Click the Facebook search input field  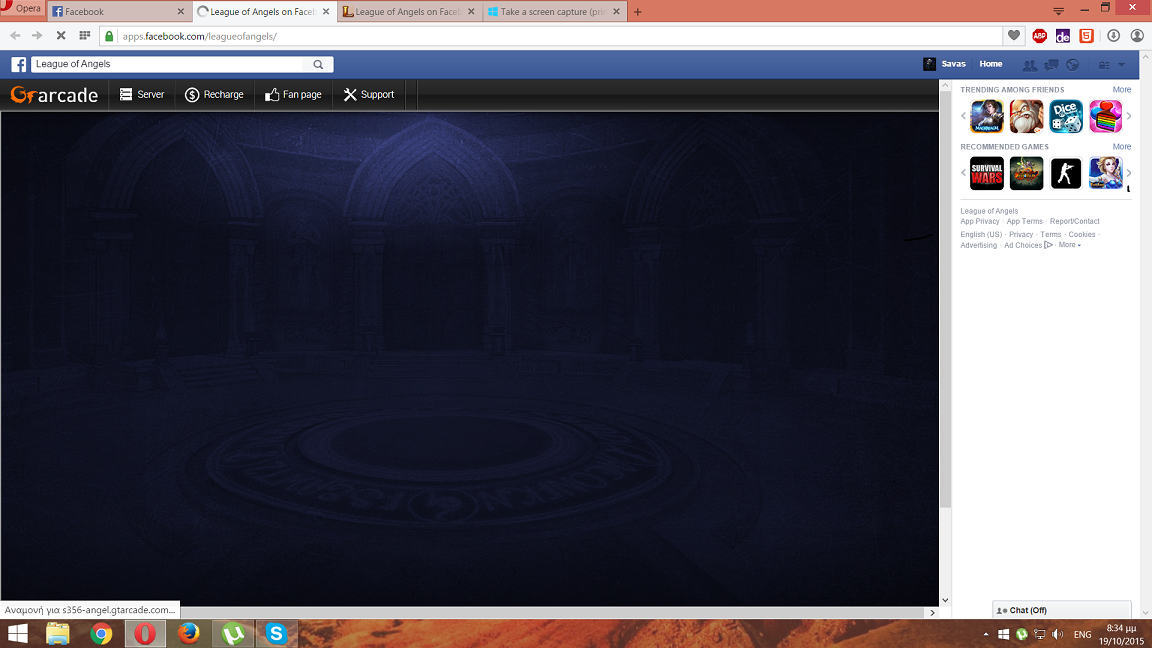tap(168, 64)
